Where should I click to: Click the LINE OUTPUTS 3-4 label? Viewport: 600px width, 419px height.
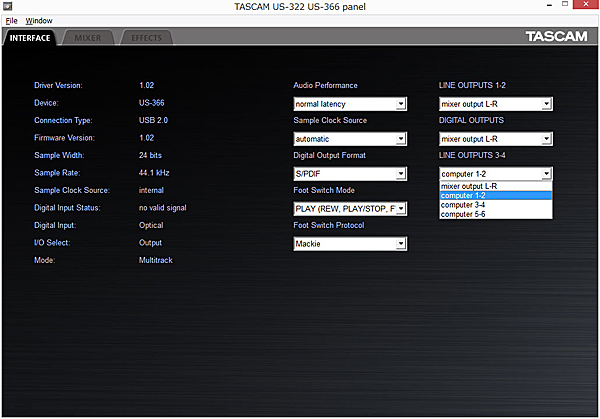click(x=472, y=155)
